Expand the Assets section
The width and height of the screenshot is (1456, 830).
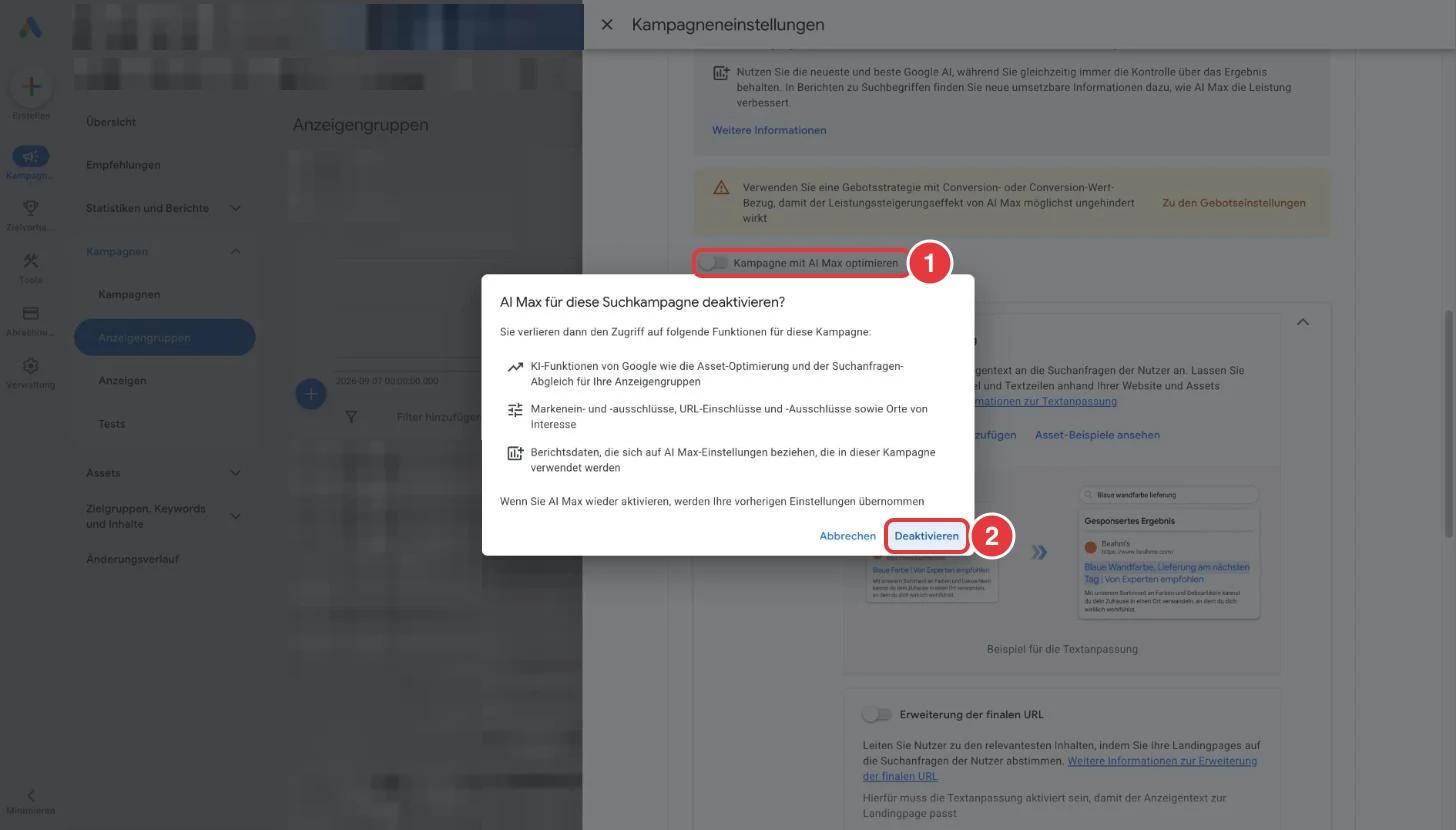tap(236, 473)
